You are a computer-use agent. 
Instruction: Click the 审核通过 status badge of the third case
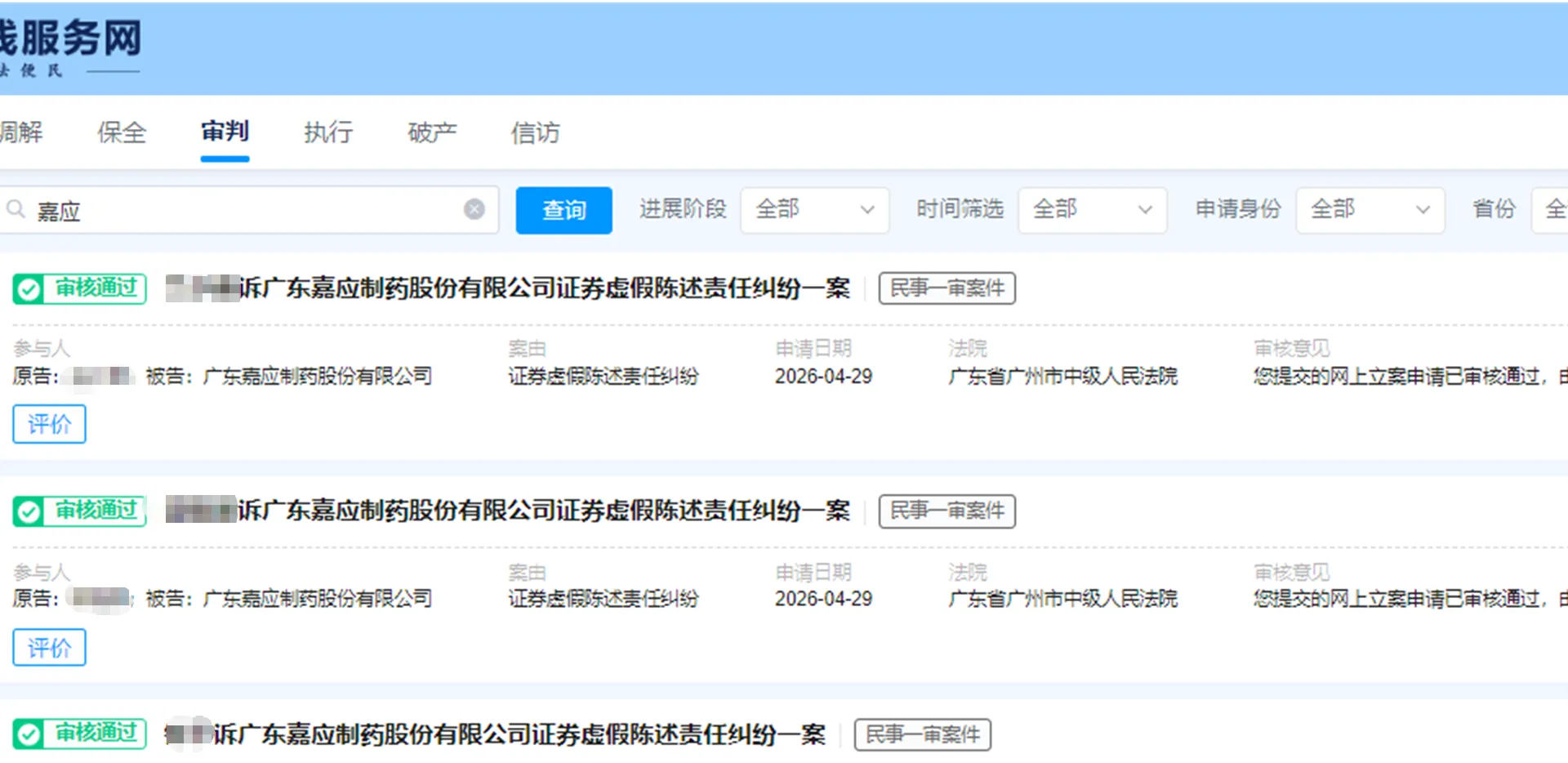pos(80,734)
